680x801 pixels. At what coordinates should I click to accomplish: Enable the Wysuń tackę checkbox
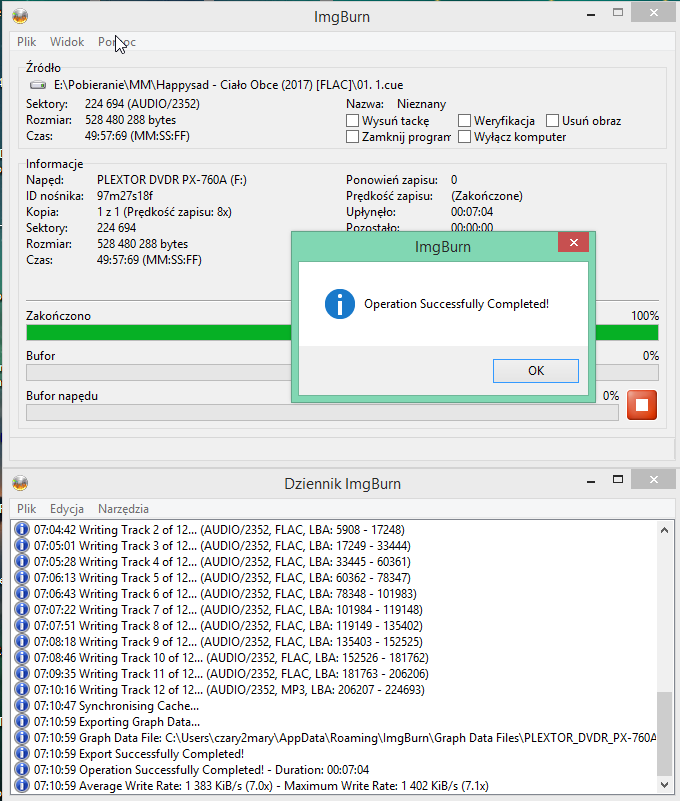pyautogui.click(x=352, y=121)
